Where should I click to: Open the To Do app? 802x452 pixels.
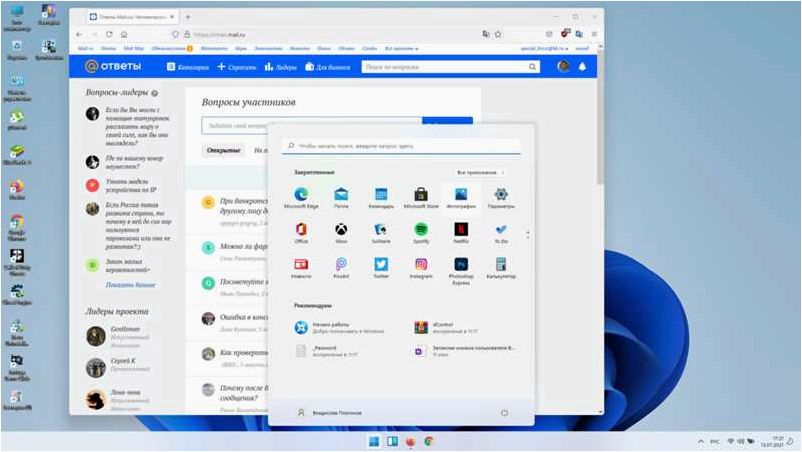(501, 233)
